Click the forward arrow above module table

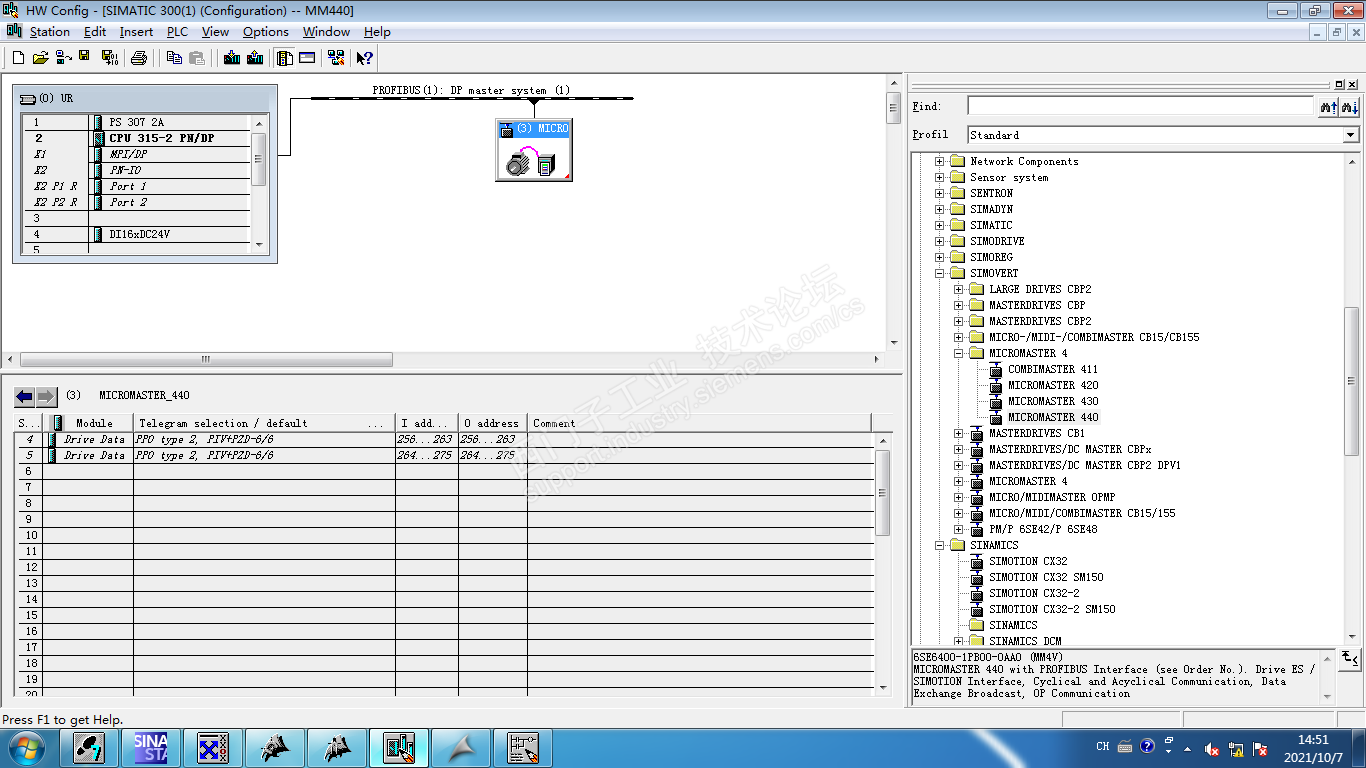click(x=46, y=396)
